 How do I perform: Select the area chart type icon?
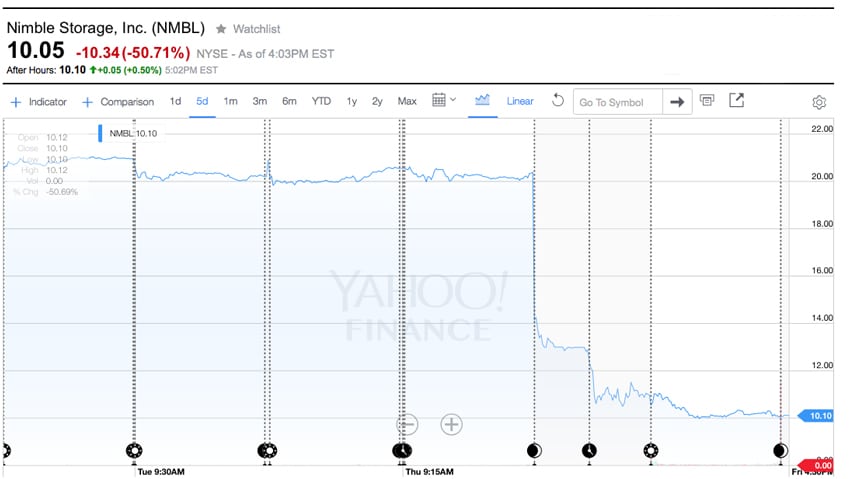pyautogui.click(x=482, y=100)
